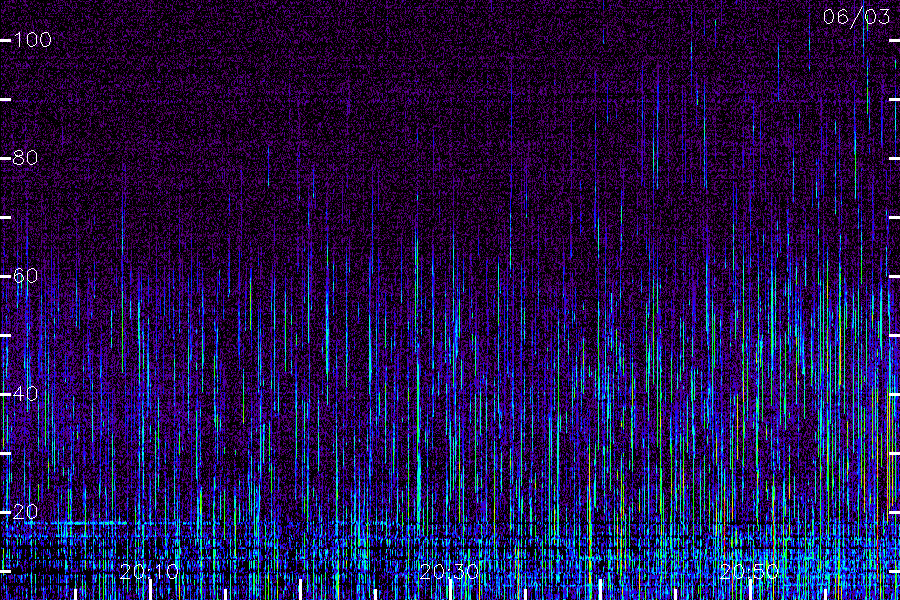900x600 pixels.
Task: Click the 80 frequency axis label
Action: pyautogui.click(x=25, y=157)
